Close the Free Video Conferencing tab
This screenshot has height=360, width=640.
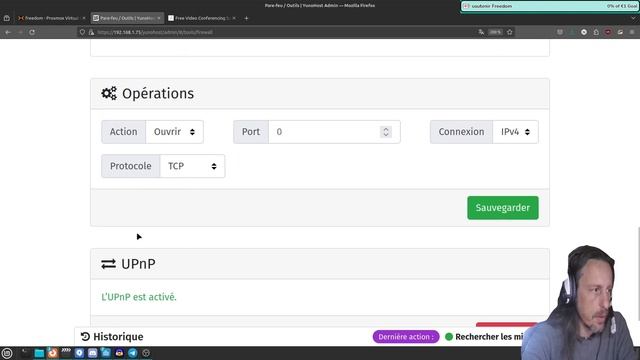point(234,18)
